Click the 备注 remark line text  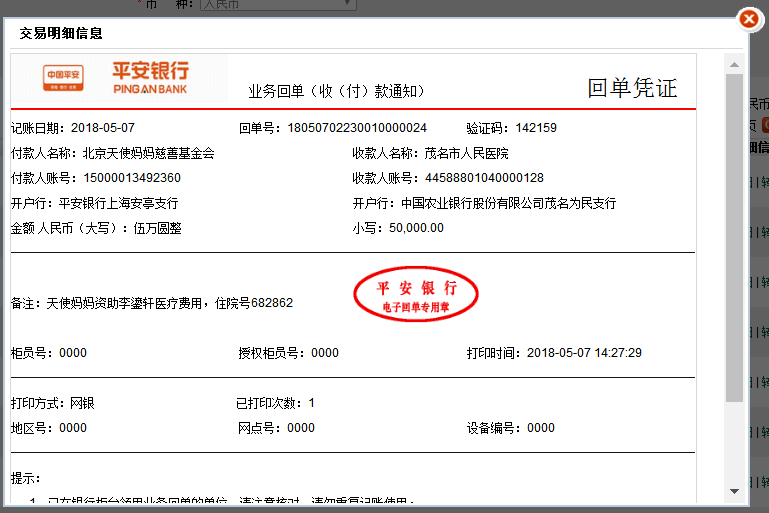tap(152, 303)
